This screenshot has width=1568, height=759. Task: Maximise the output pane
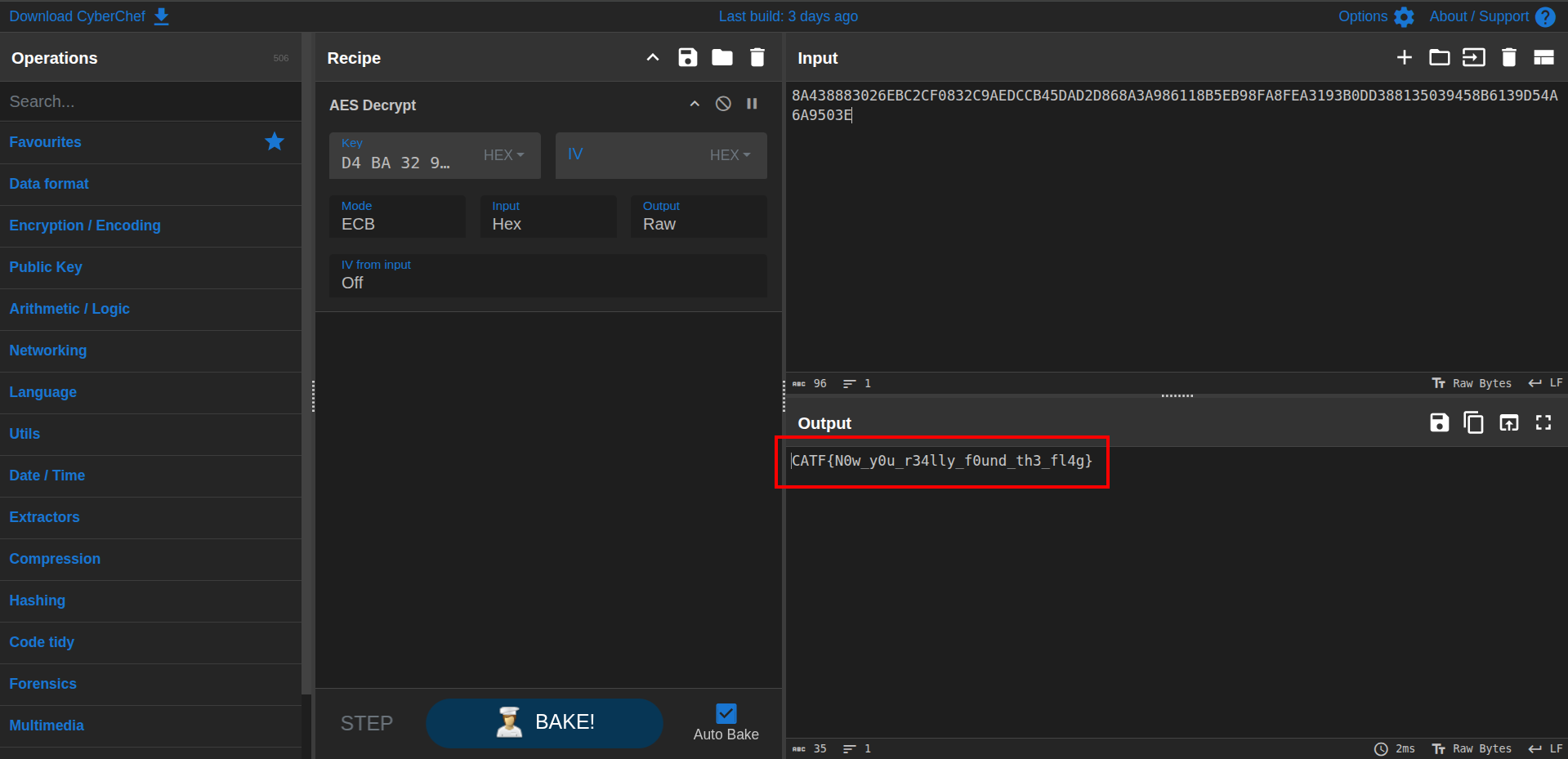pyautogui.click(x=1543, y=422)
